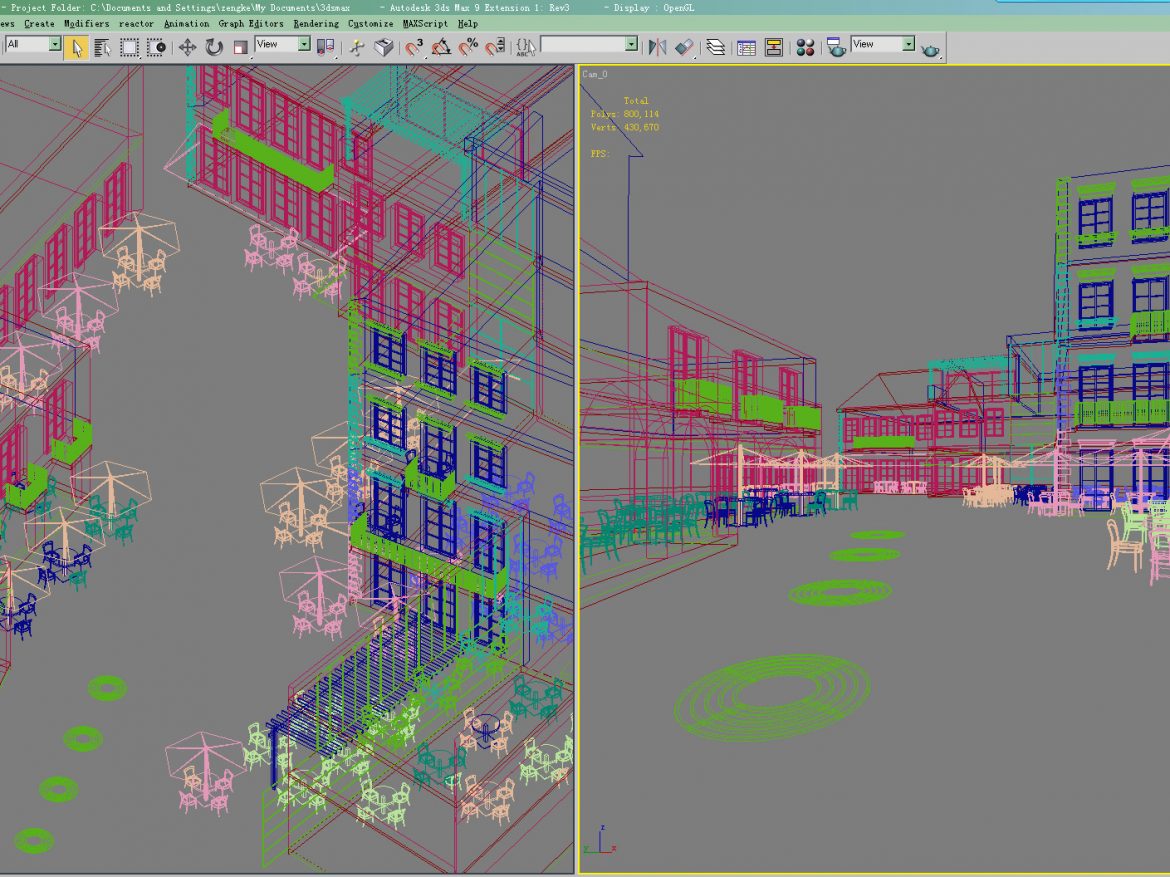This screenshot has width=1170, height=877.
Task: Activate the Select Object arrow tool
Action: tap(78, 45)
